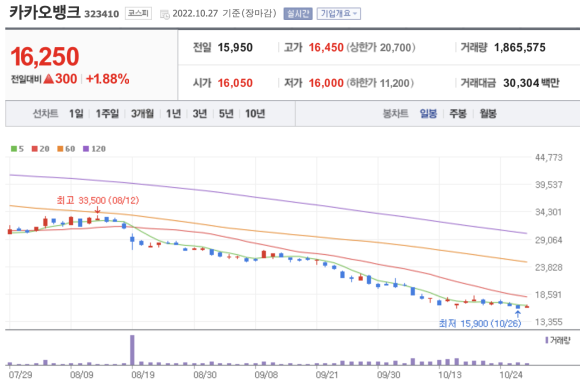Viewport: 580px width, 392px height.
Task: Click the green 5-day moving average swatch
Action: coord(14,149)
